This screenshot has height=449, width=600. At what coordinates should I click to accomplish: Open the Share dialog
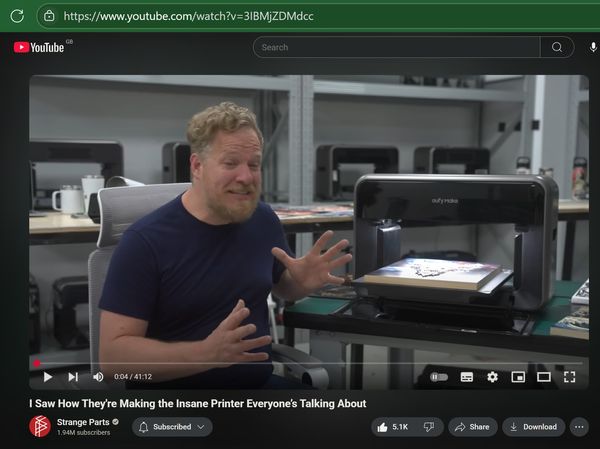point(473,427)
